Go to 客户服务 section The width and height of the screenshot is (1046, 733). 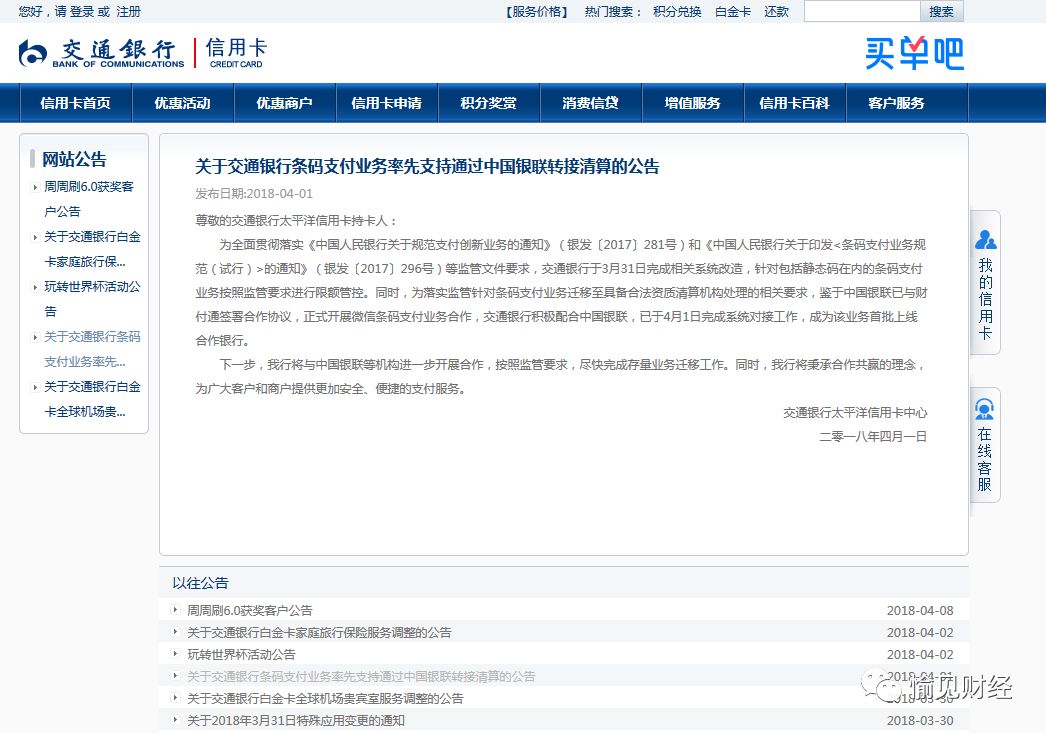[897, 103]
